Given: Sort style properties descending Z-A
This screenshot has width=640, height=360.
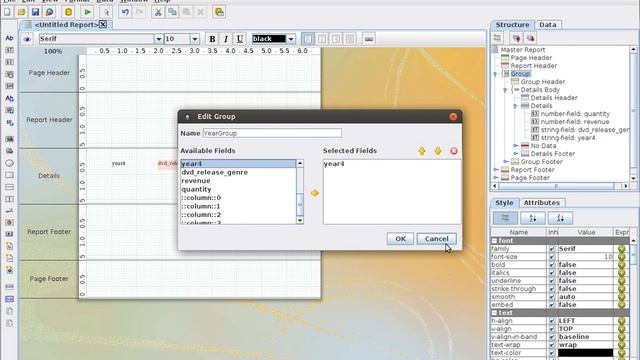Looking at the screenshot, I should (560, 218).
